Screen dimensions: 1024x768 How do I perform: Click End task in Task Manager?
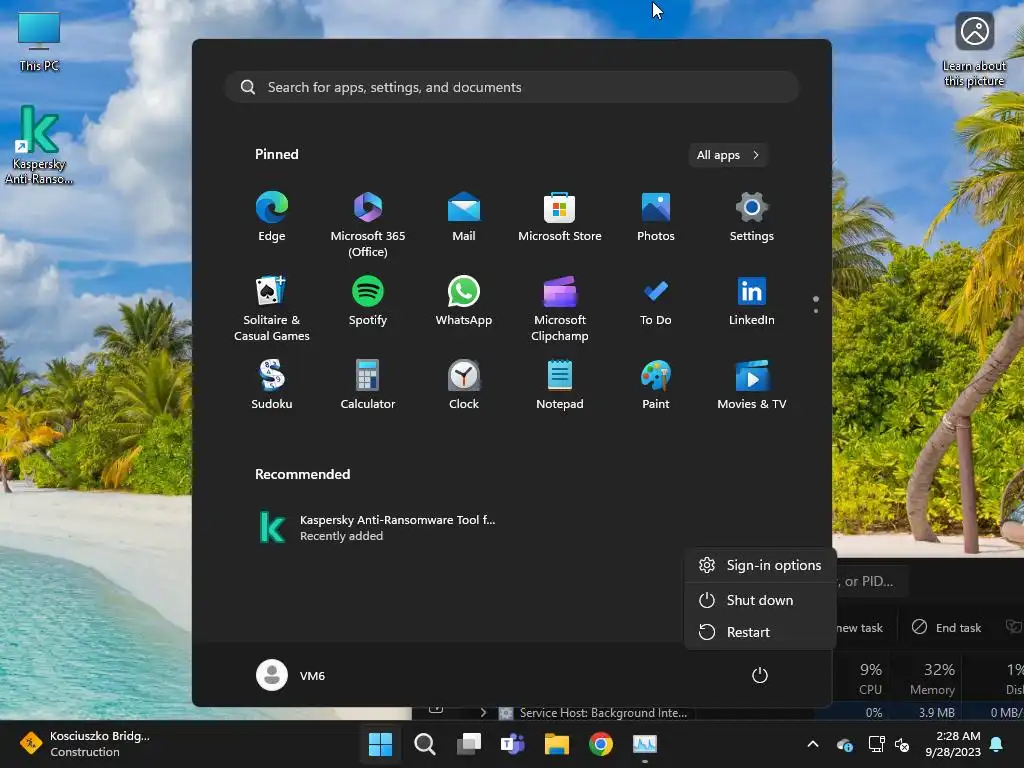click(x=947, y=628)
